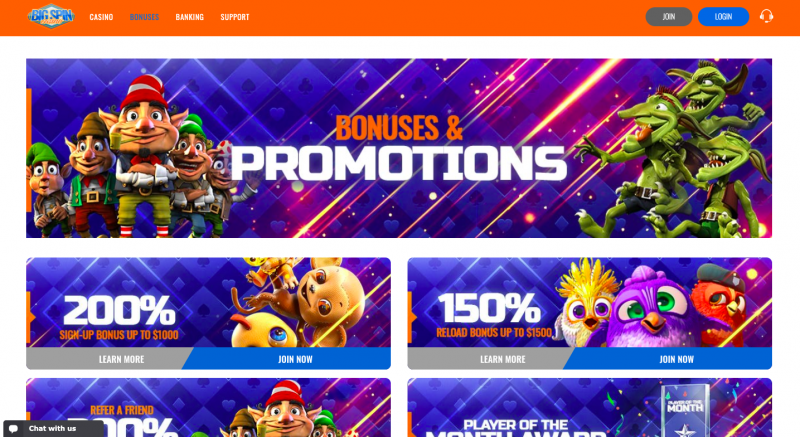Select the Bonuses menu item

click(144, 17)
